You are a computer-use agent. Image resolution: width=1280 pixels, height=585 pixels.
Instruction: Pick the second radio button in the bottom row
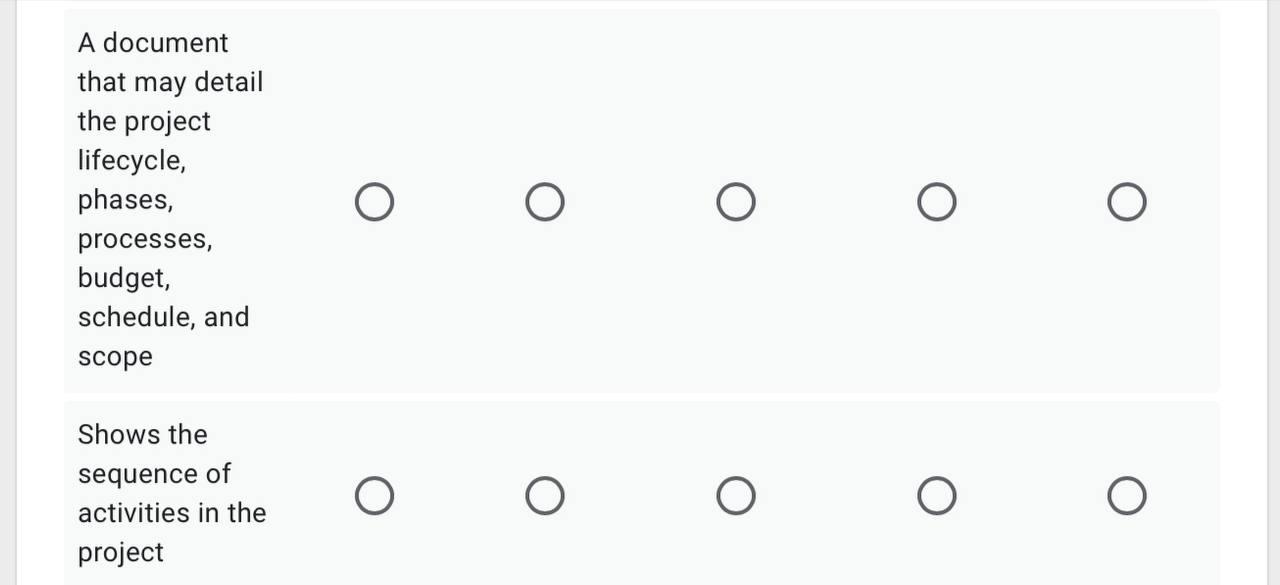click(545, 494)
